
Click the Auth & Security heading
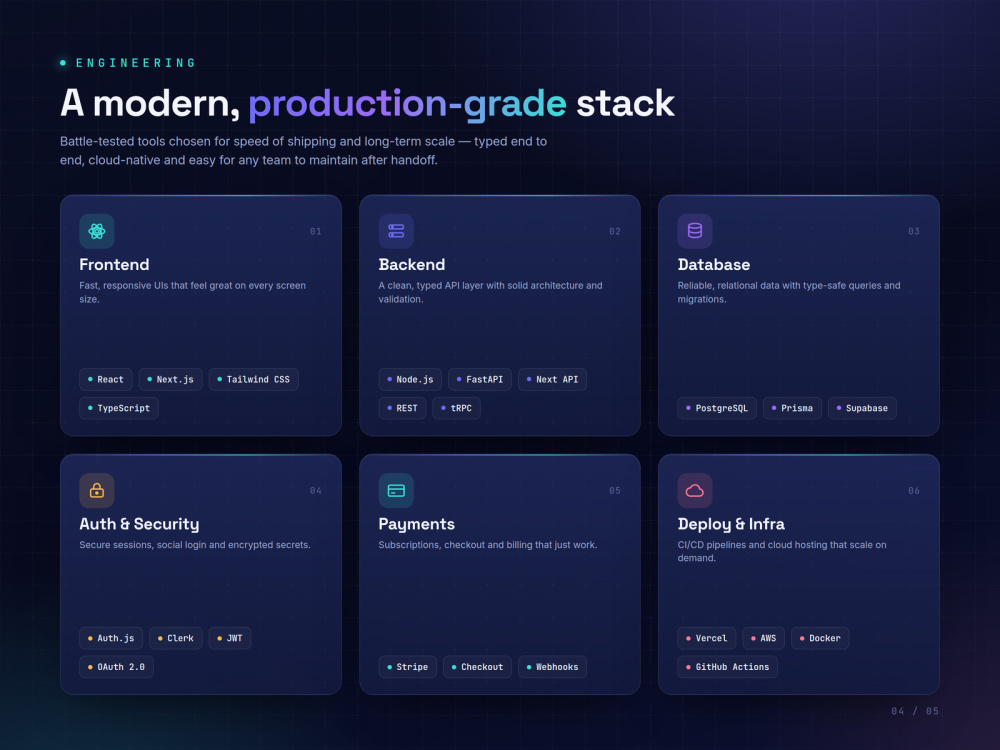point(139,524)
